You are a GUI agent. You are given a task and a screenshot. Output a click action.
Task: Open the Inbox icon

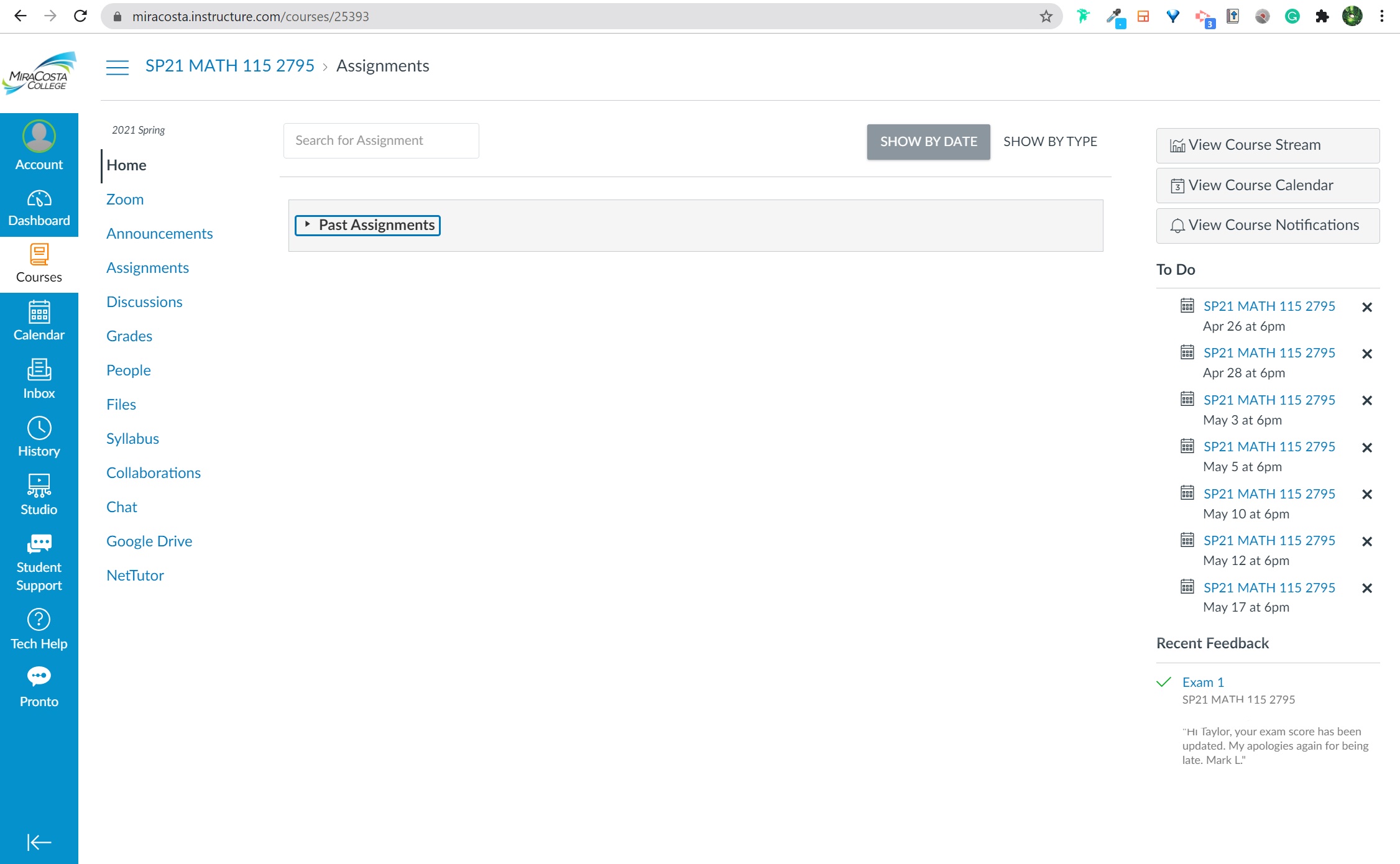(39, 379)
